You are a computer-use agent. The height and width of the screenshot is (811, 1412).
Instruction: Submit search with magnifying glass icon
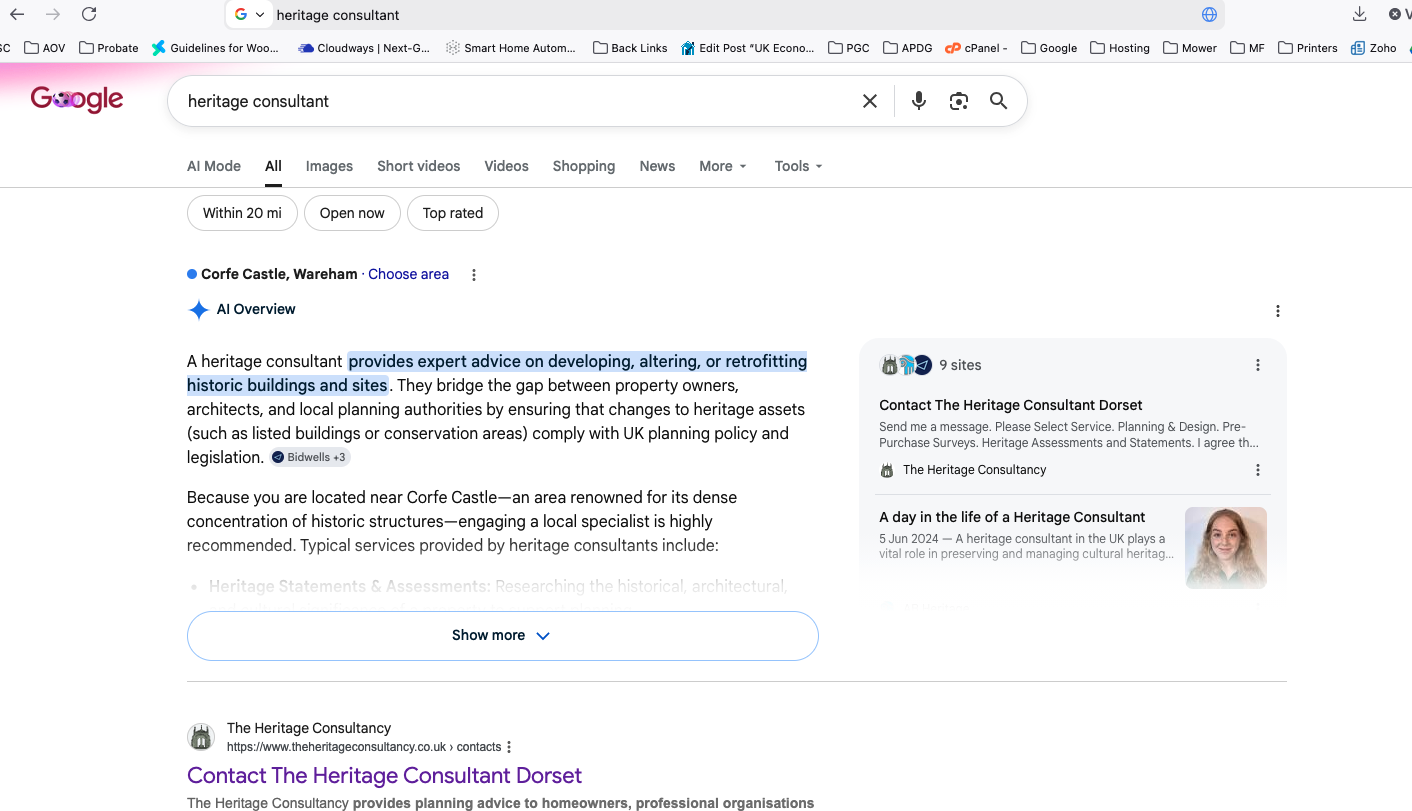pos(998,101)
